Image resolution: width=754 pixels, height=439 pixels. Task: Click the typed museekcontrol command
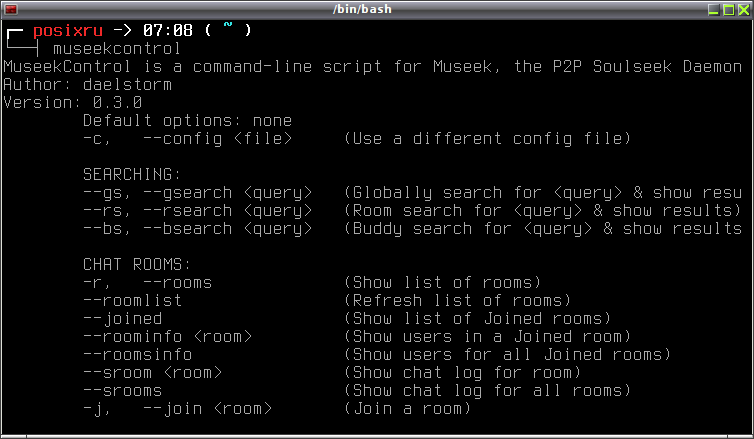(117, 49)
